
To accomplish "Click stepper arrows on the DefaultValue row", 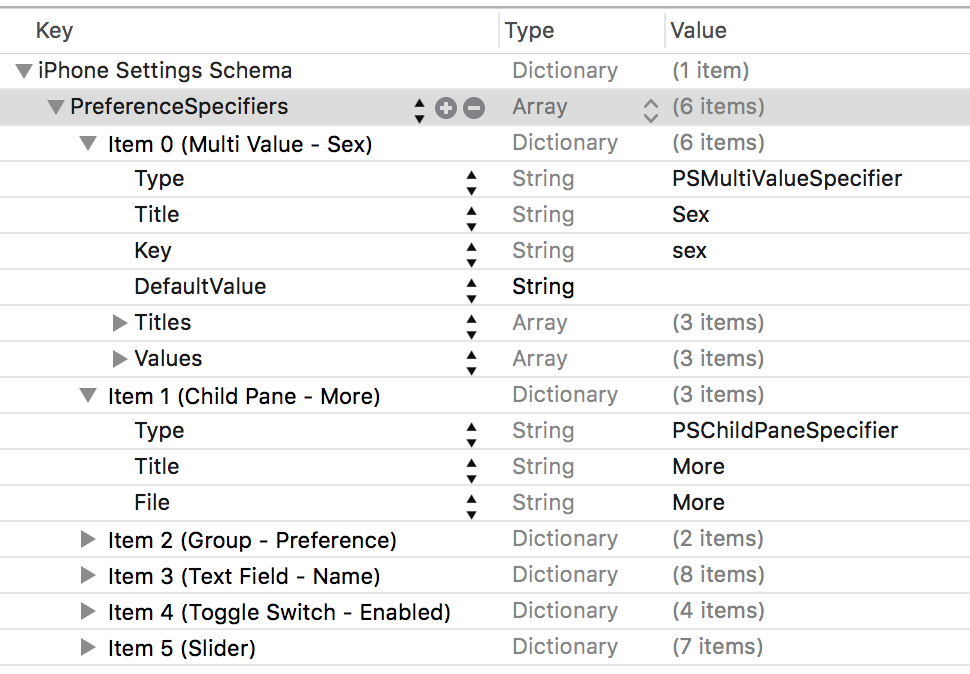I will tap(471, 288).
